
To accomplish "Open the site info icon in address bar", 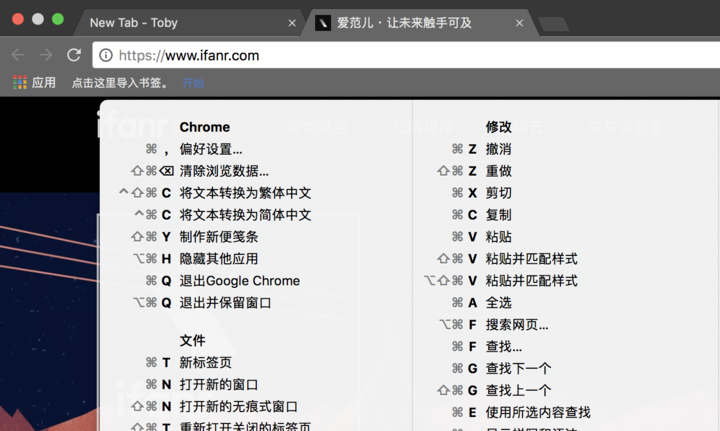I will [x=106, y=56].
